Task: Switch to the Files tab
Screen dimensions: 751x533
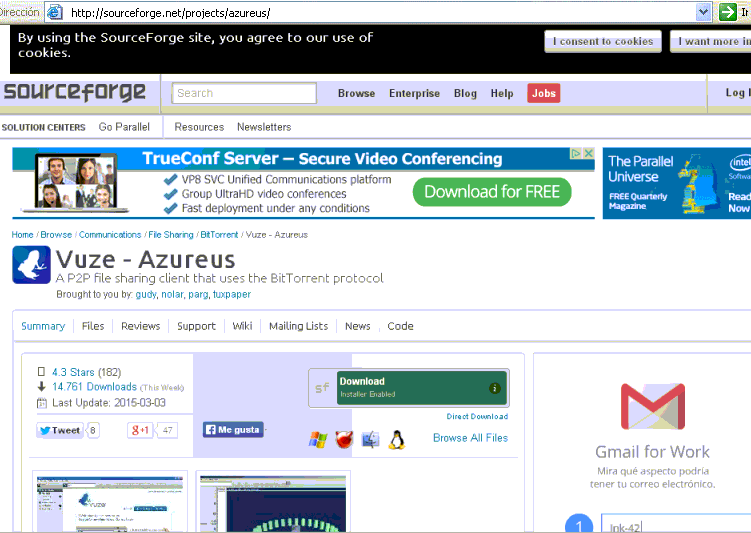Action: pyautogui.click(x=93, y=326)
